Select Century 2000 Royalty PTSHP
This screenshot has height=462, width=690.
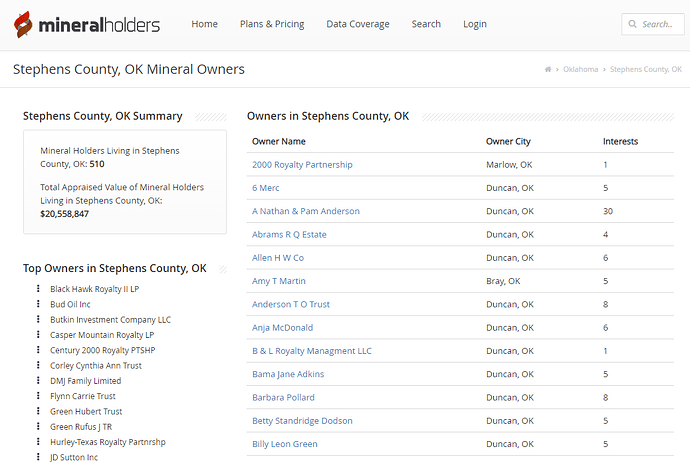coord(103,350)
